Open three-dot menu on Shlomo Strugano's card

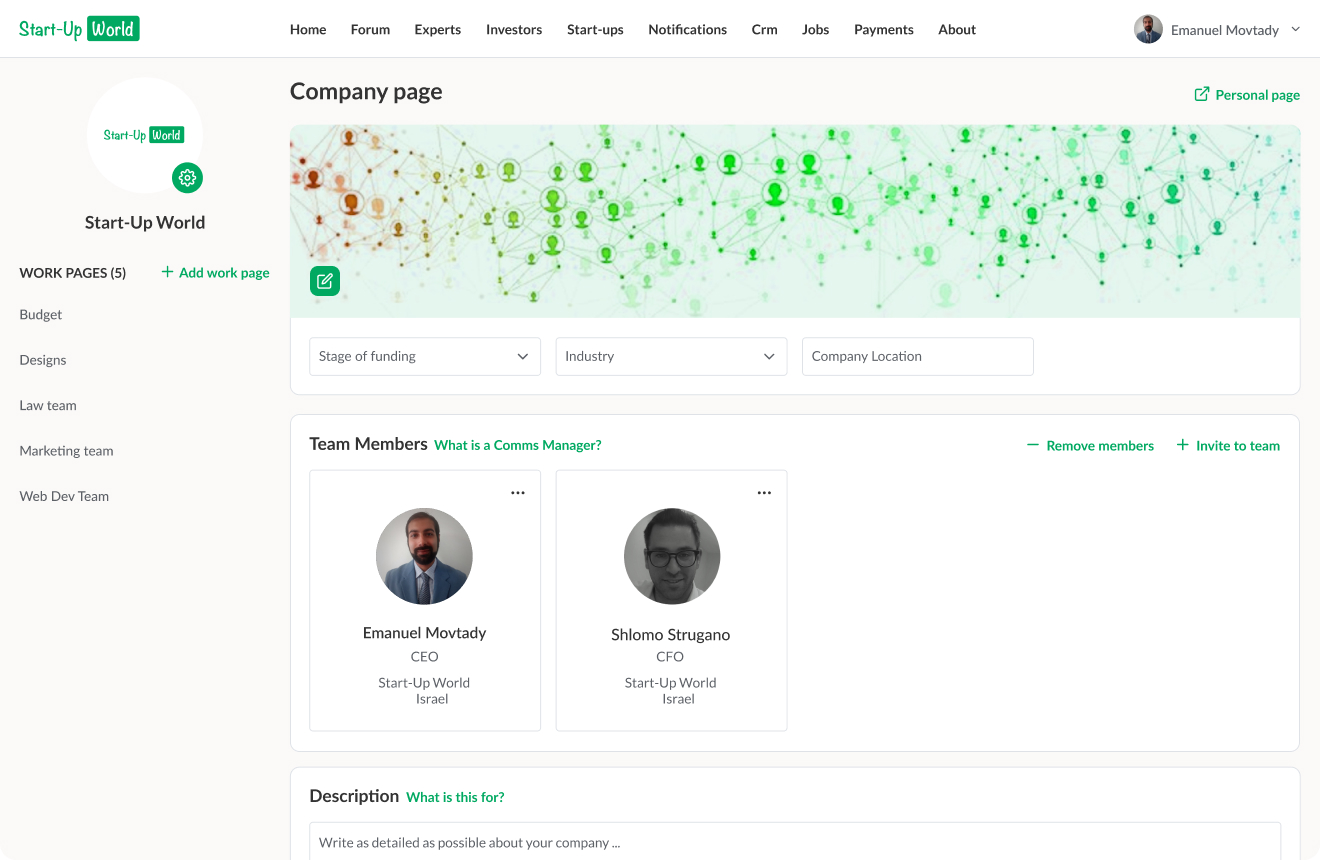[764, 493]
